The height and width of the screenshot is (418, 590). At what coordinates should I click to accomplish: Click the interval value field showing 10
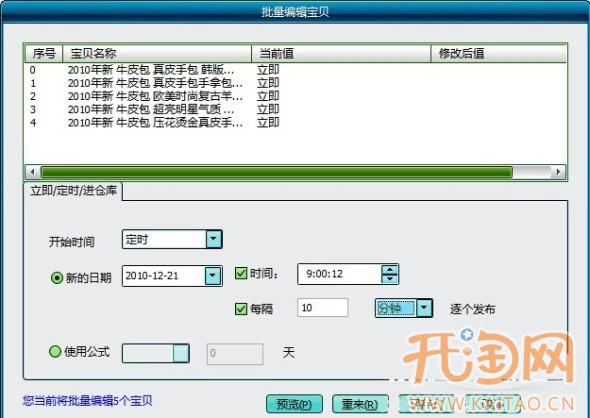click(x=322, y=308)
